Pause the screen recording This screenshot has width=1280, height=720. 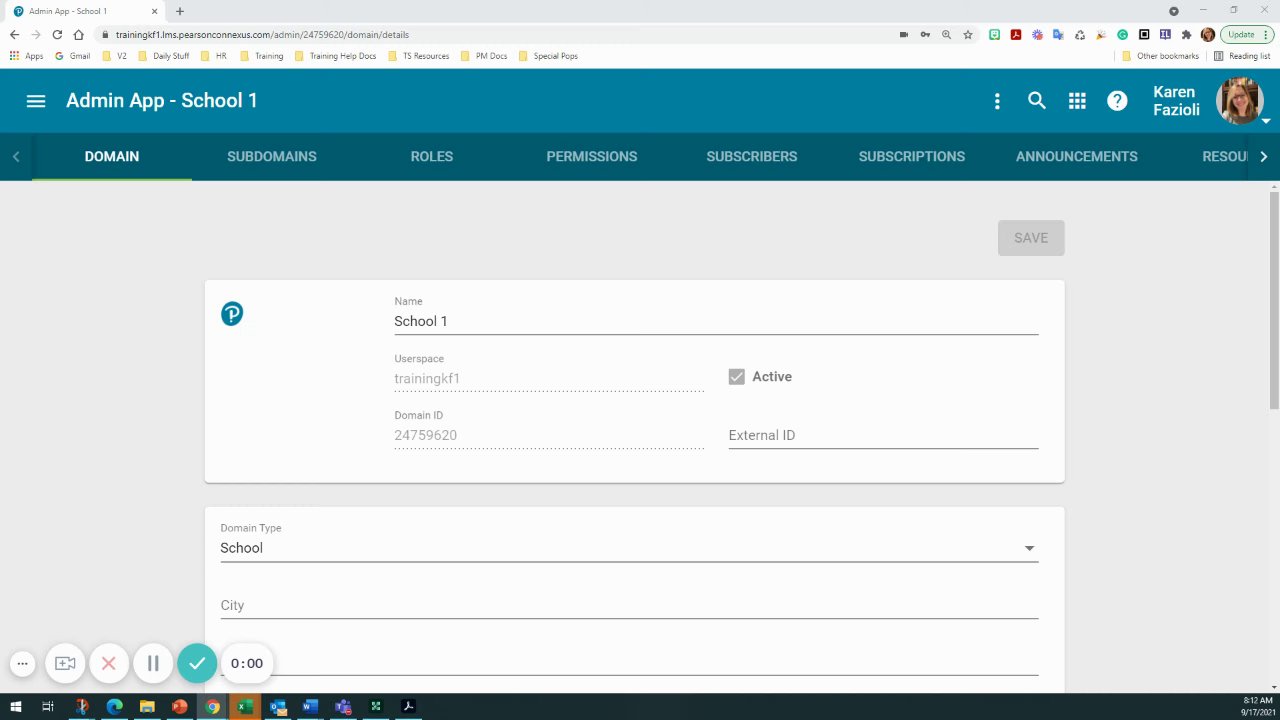tap(153, 663)
